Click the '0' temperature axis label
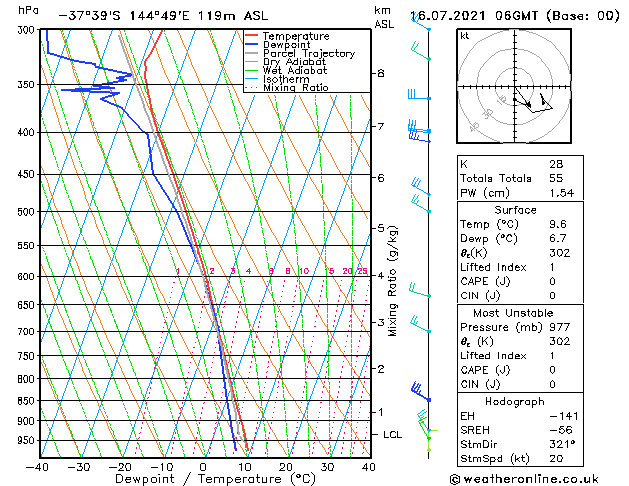Viewport: 629px width, 486px height. (203, 467)
